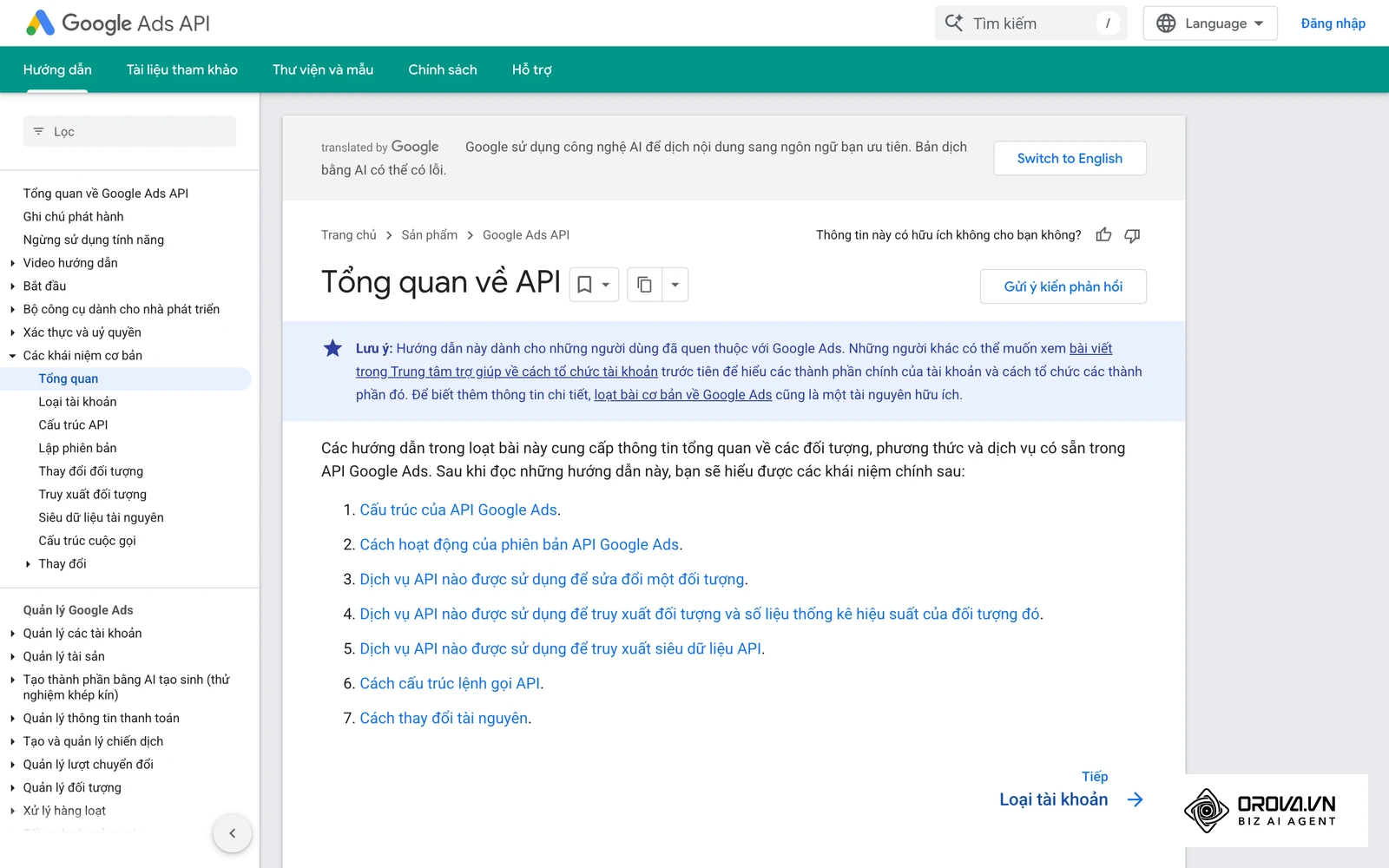The width and height of the screenshot is (1389, 868).
Task: Open Cấu trúc của API Google Ads link
Action: point(458,510)
